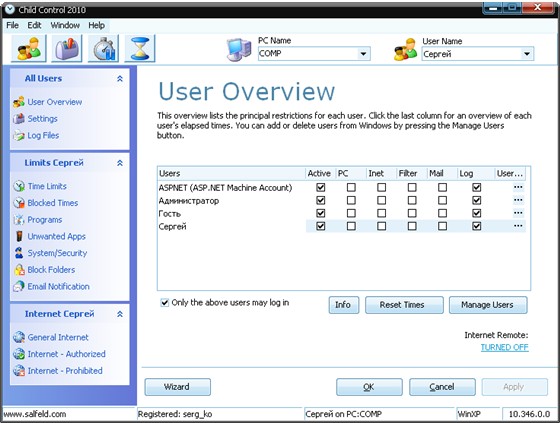Open the stopwatch chart toolbar icon

[x=103, y=48]
